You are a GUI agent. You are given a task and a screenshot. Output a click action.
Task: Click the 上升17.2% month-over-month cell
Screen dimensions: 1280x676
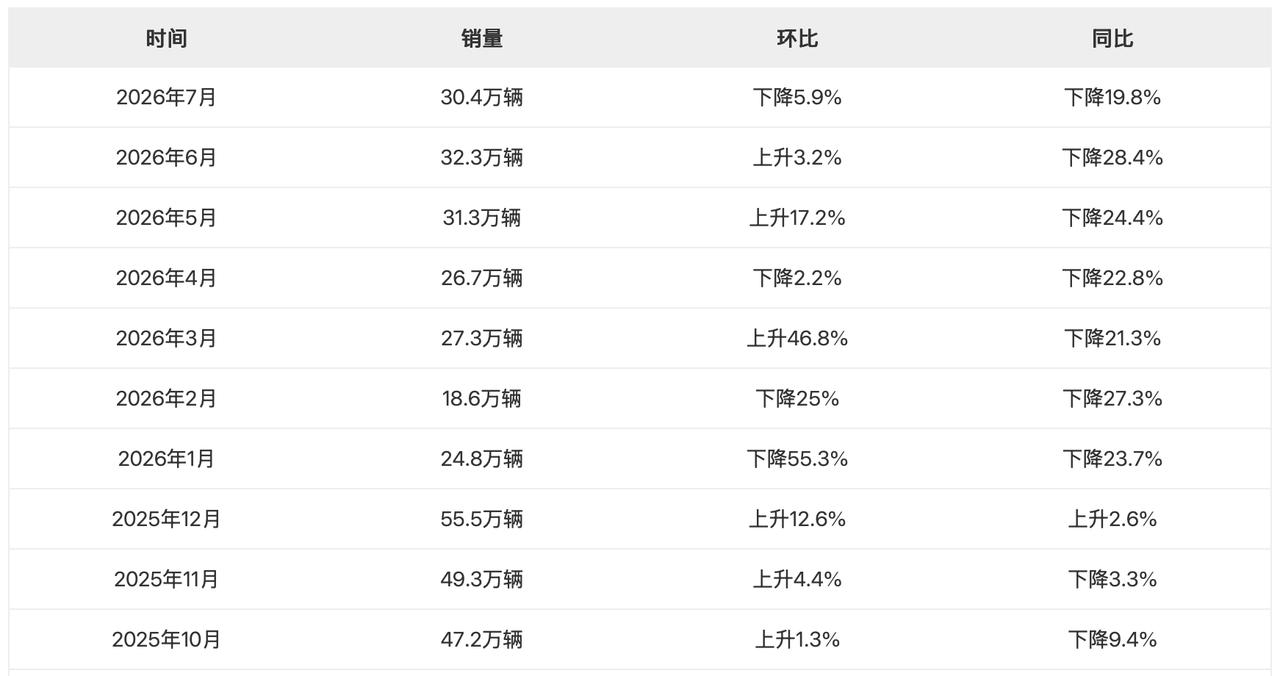pos(797,218)
